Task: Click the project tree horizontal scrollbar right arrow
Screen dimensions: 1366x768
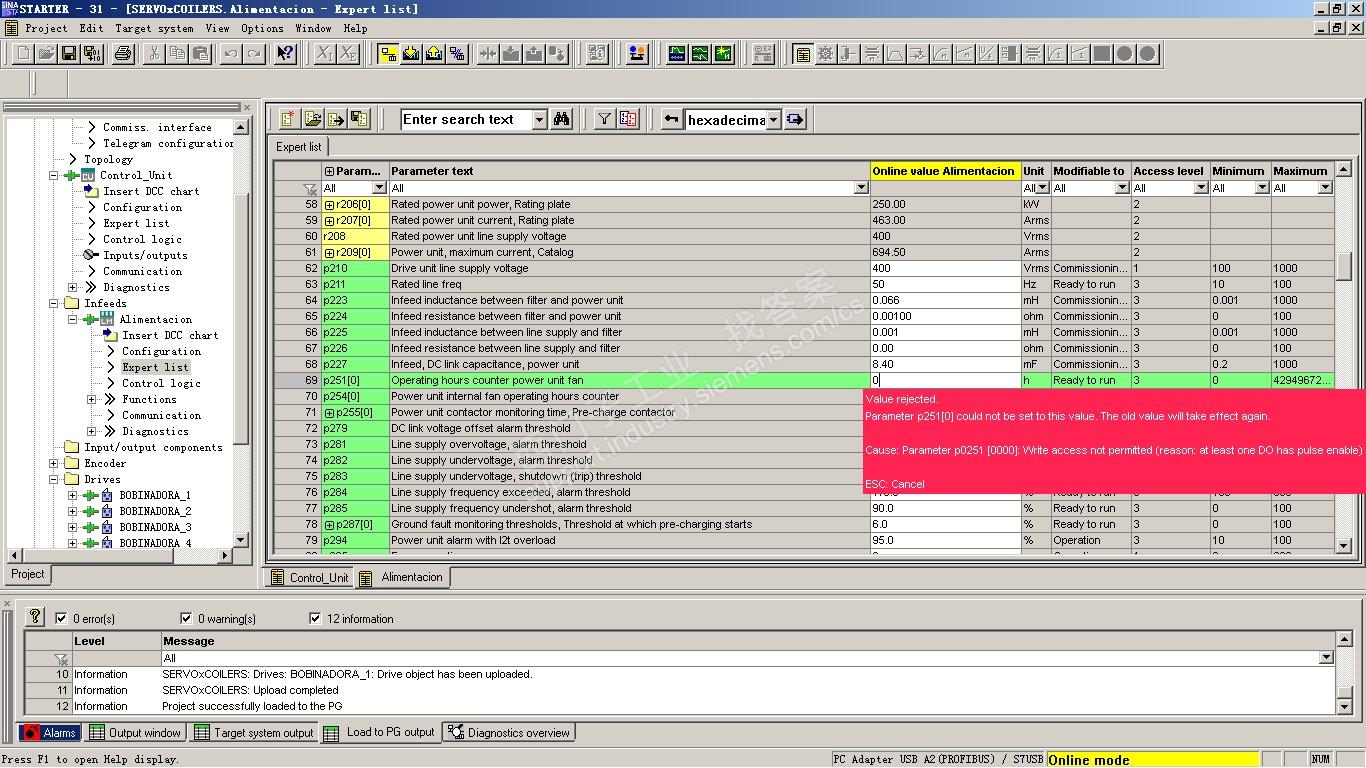Action: coord(226,556)
